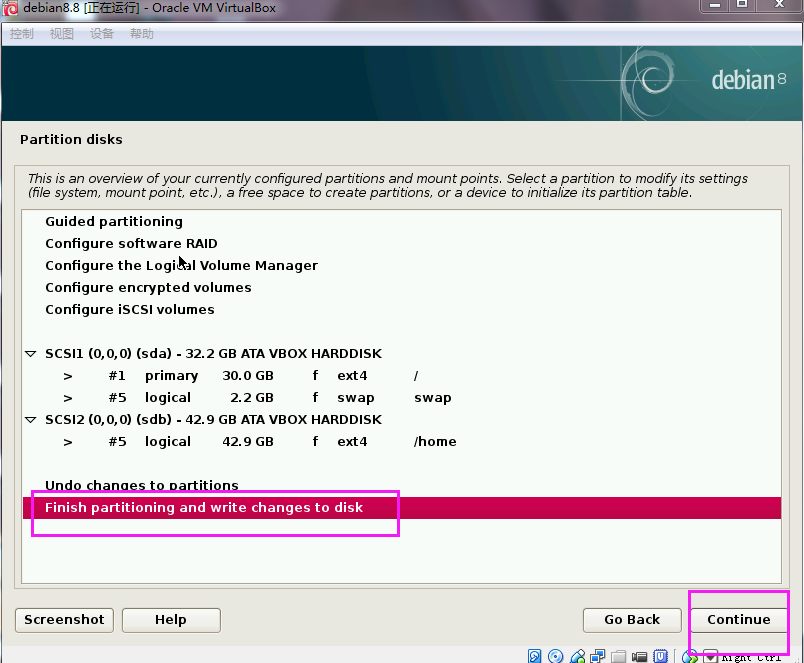Click the video capture status icon

coord(640,657)
